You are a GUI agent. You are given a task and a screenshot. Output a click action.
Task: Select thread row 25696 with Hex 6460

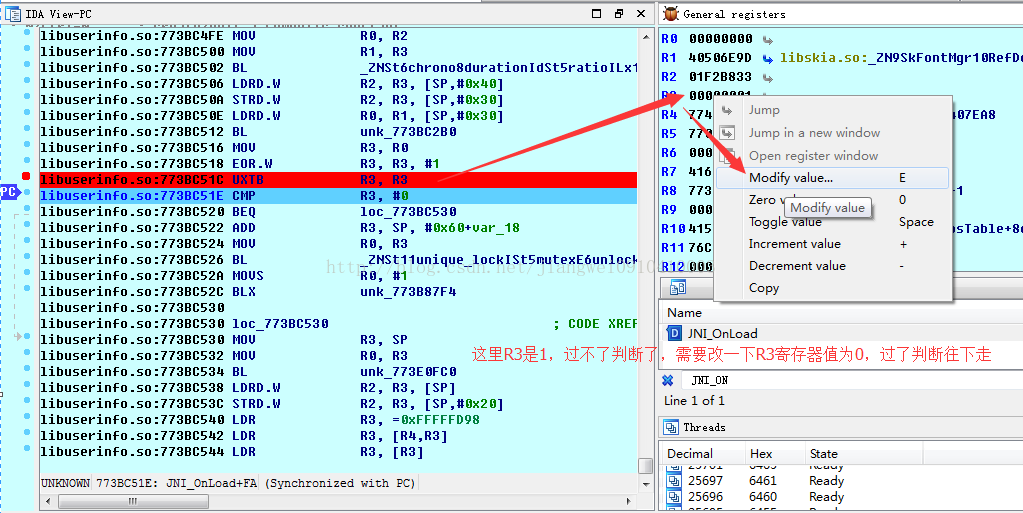(842, 497)
